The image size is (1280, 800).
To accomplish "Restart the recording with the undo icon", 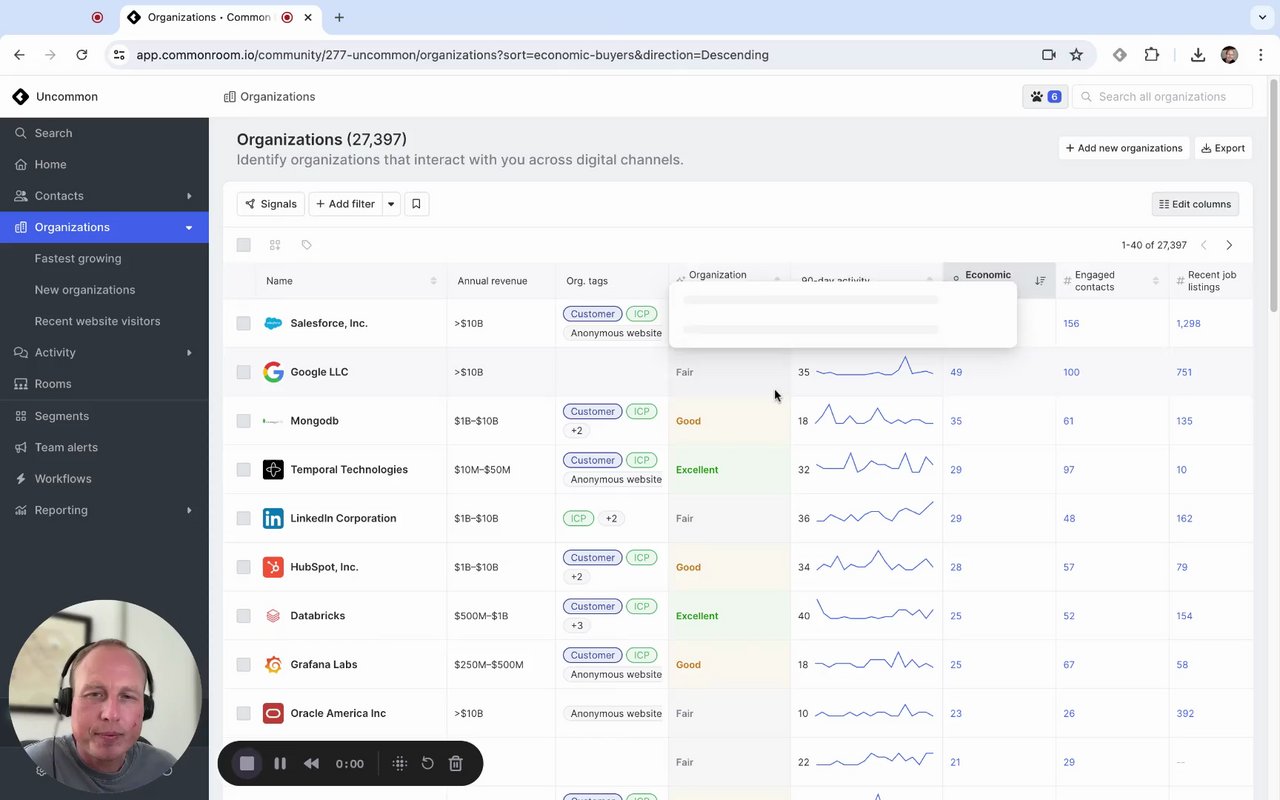I will tap(427, 764).
